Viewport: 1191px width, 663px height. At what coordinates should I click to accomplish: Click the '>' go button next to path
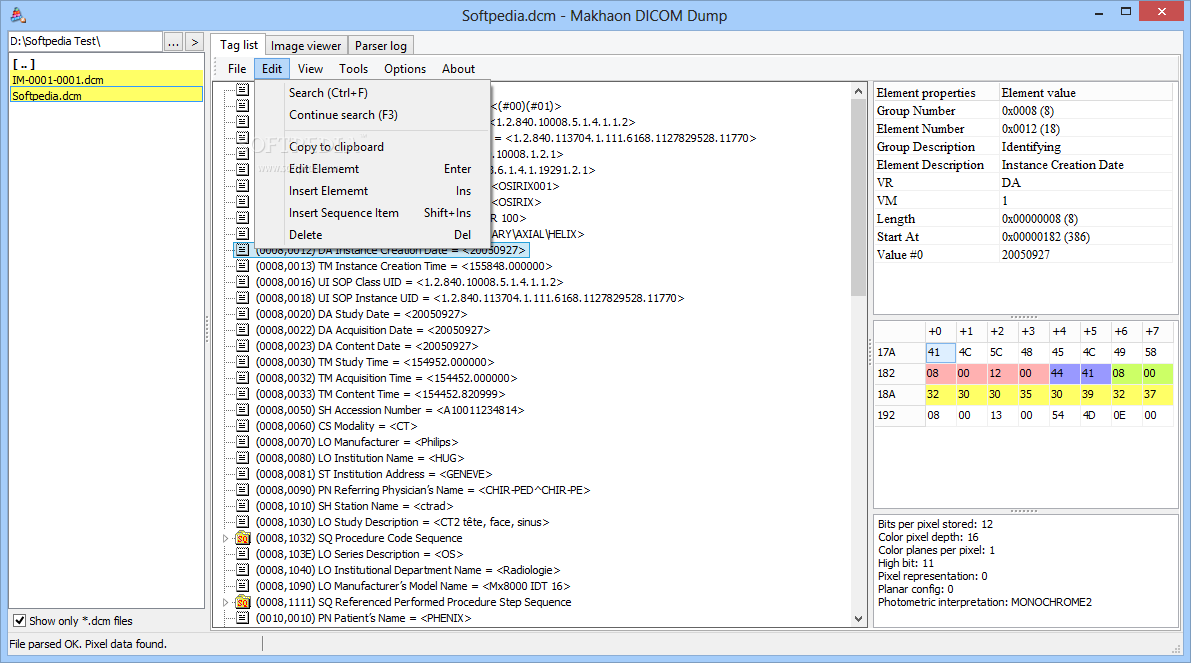[195, 42]
